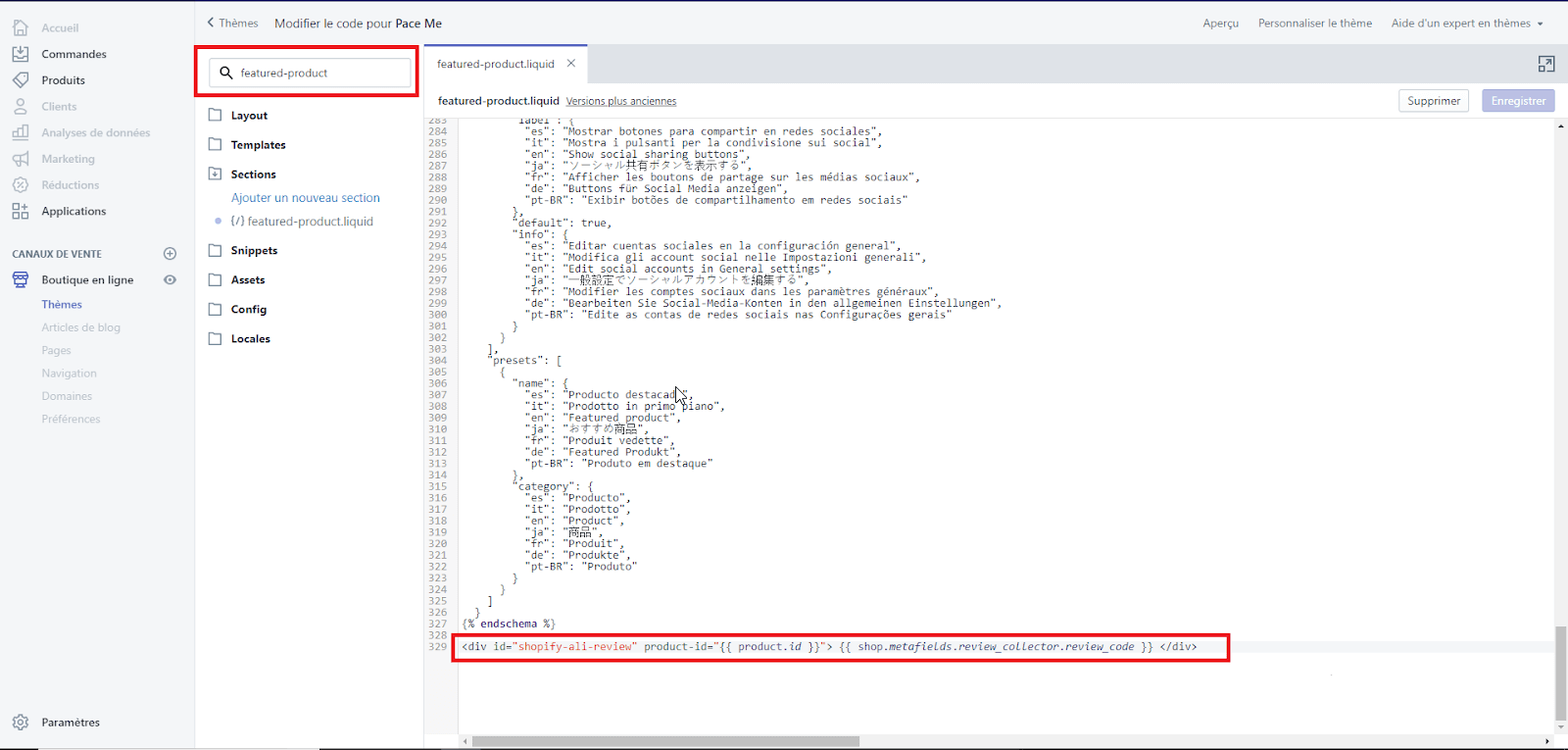This screenshot has height=750, width=1568.
Task: Open Préférences menu item
Action: [x=71, y=419]
